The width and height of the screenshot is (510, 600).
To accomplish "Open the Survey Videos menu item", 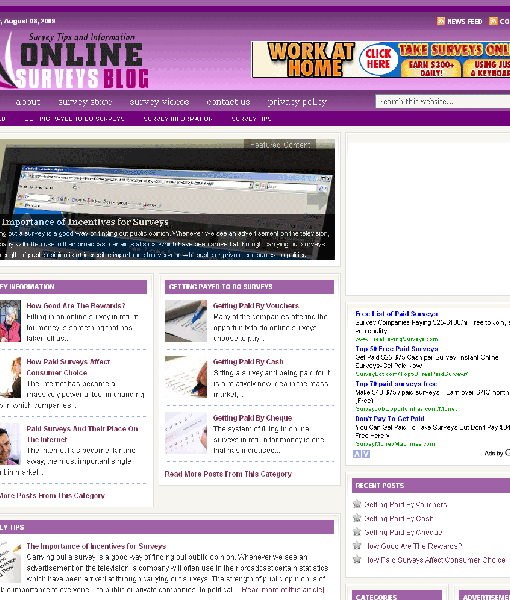I will coord(159,102).
